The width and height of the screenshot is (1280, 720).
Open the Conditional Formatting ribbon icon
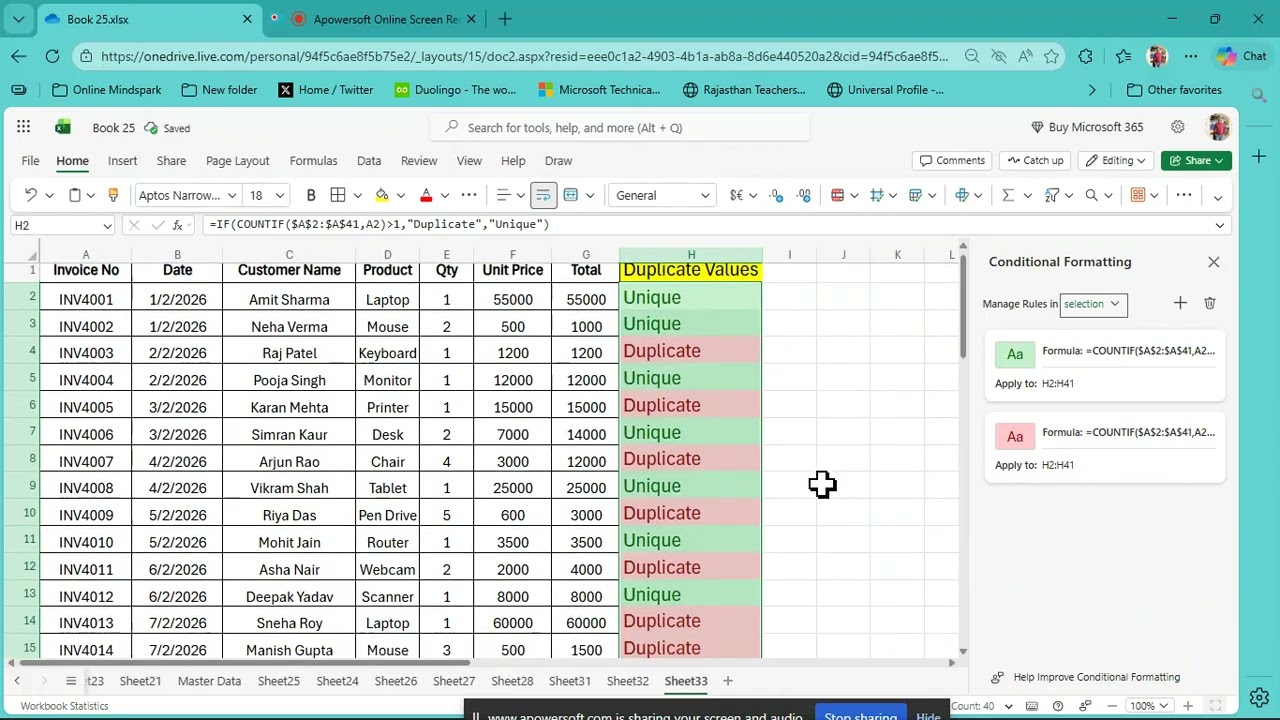838,195
